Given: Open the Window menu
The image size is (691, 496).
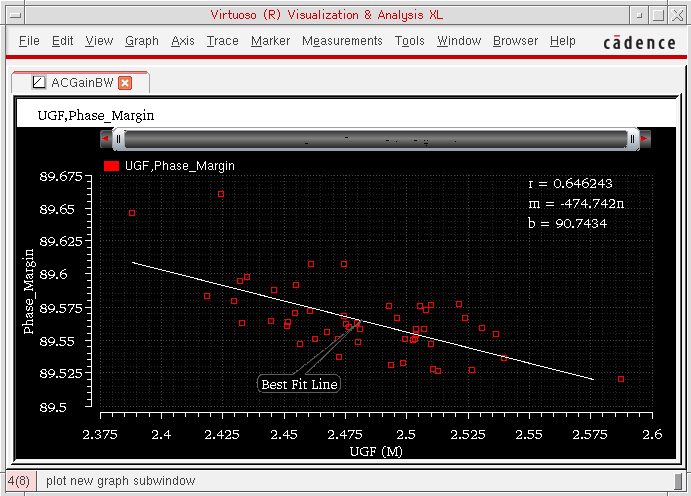Looking at the screenshot, I should point(459,41).
